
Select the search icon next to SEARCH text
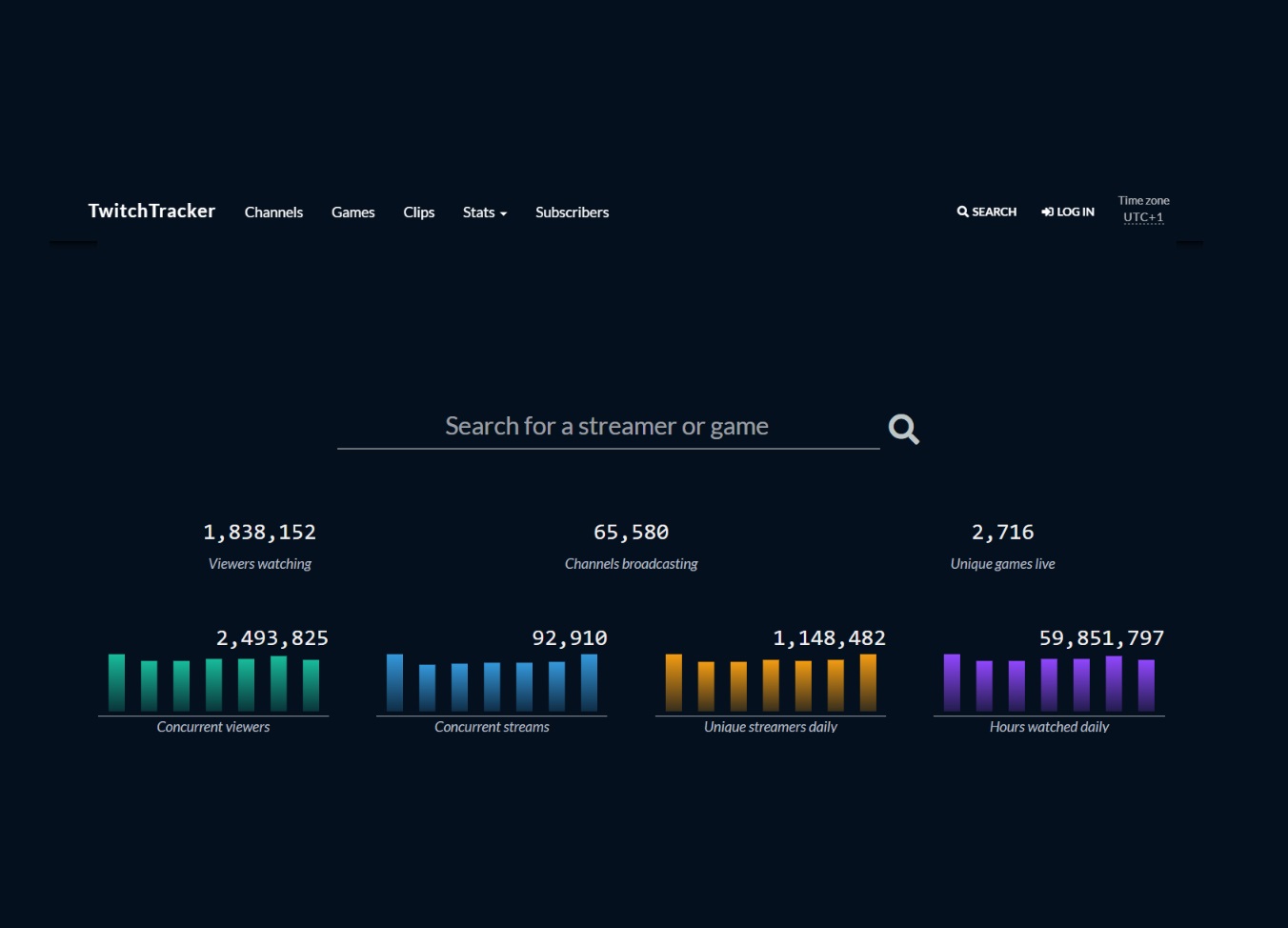[x=962, y=212]
